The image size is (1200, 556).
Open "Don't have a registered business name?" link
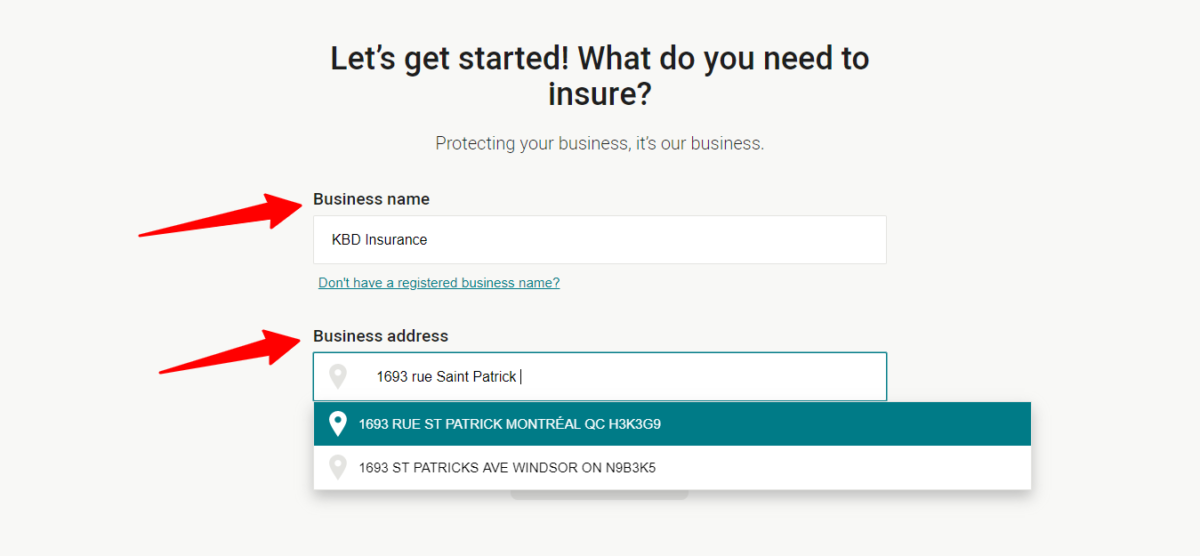(x=439, y=283)
